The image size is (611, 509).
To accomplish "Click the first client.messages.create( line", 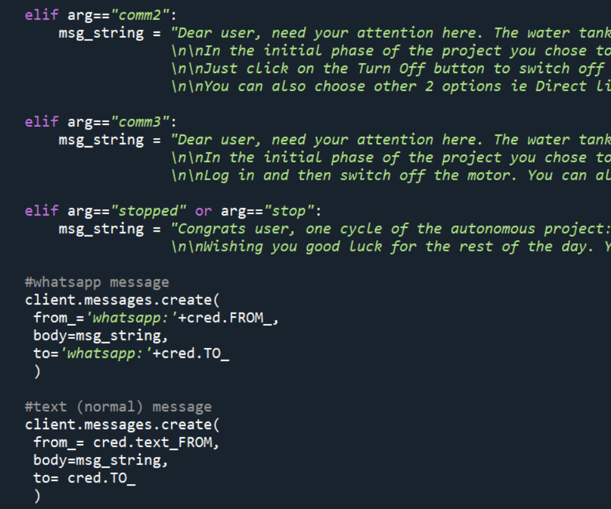I will pyautogui.click(x=122, y=300).
